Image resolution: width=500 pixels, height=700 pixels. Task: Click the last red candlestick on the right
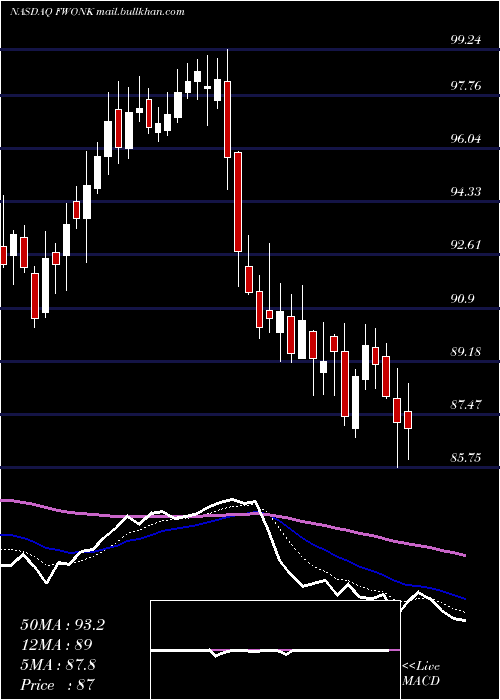click(408, 421)
